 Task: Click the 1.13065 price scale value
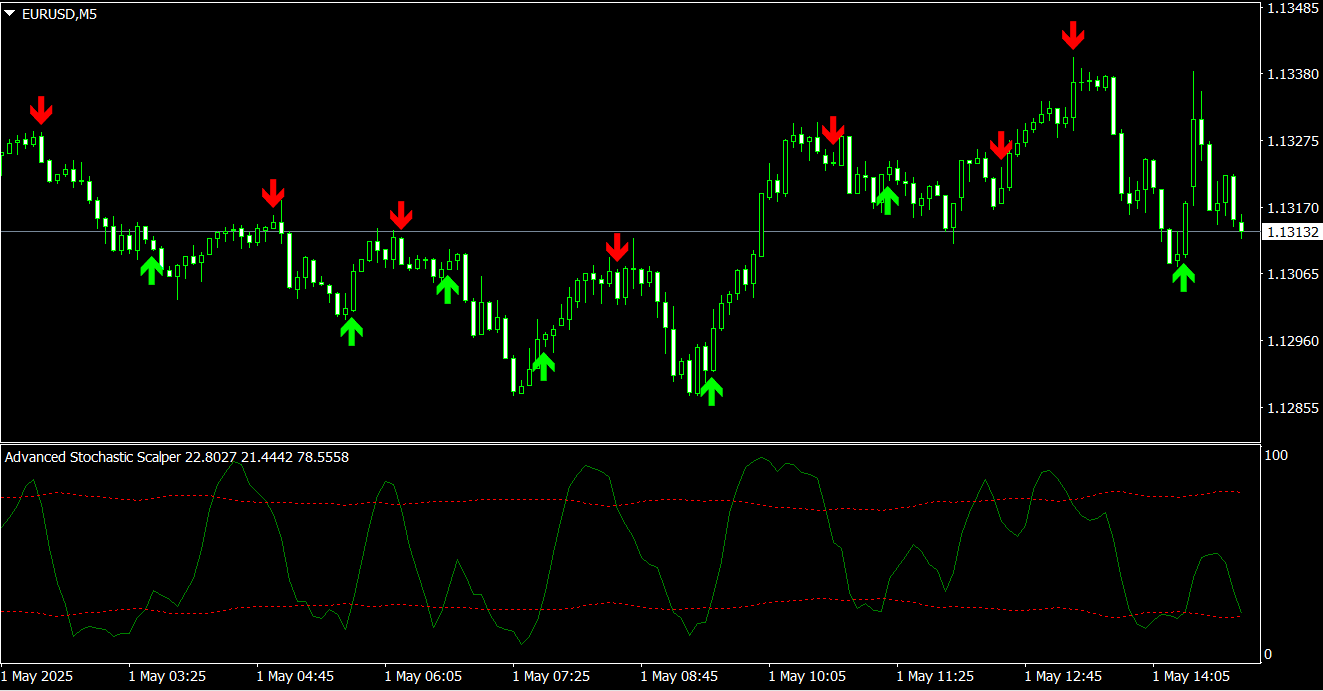[1291, 274]
